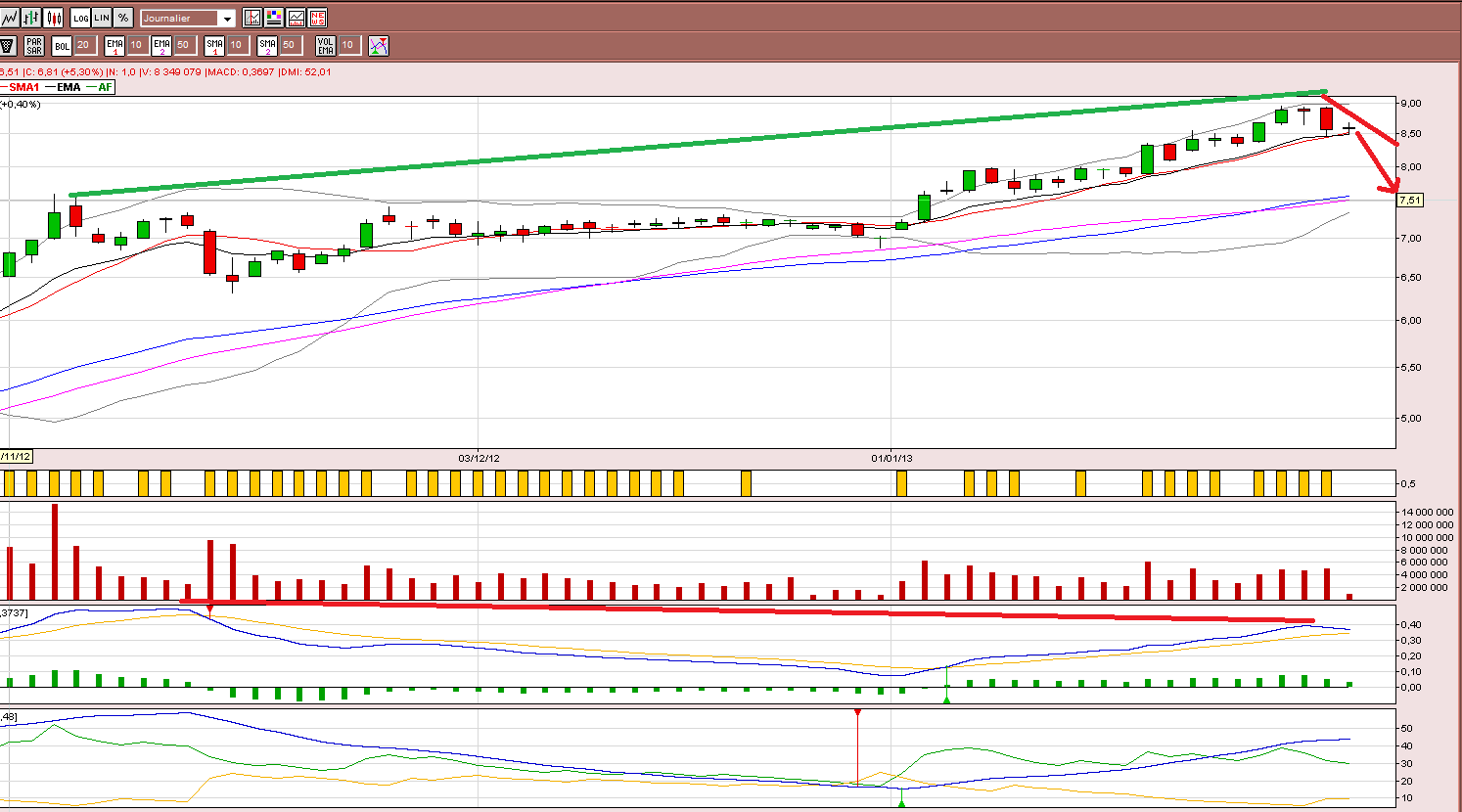The height and width of the screenshot is (812, 1462).
Task: Click the green AF legend label
Action: point(106,87)
